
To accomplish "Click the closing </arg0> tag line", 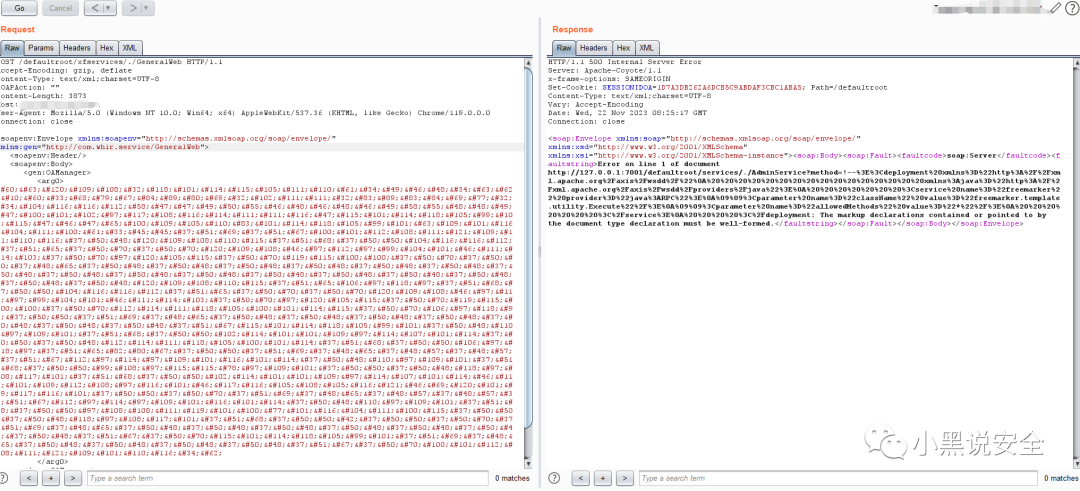I will pos(52,461).
